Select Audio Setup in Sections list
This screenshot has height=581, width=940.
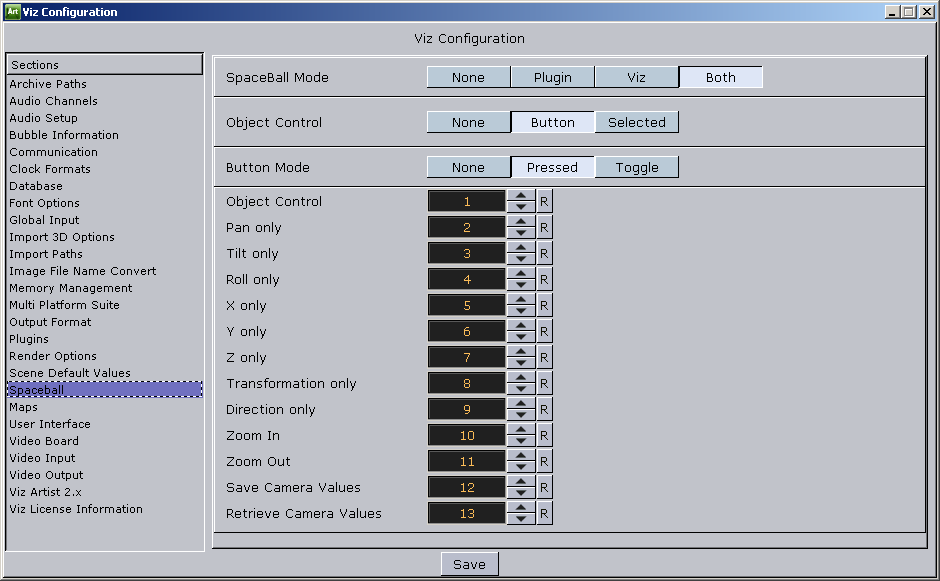pos(43,118)
